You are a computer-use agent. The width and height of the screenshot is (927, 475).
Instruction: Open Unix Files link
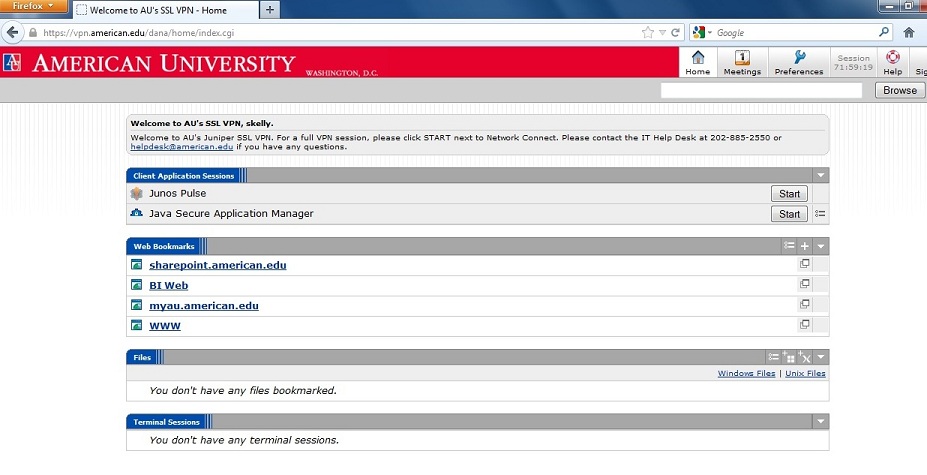click(805, 373)
